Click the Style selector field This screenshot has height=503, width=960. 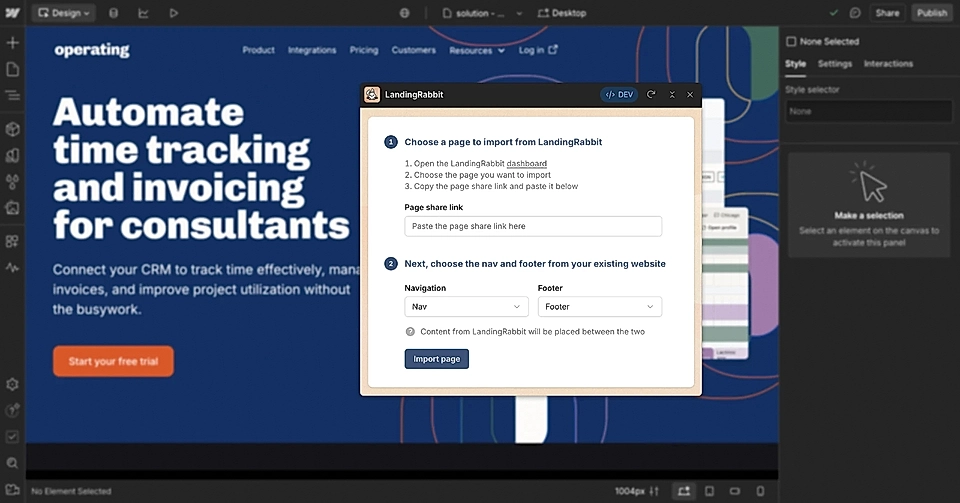coord(869,111)
